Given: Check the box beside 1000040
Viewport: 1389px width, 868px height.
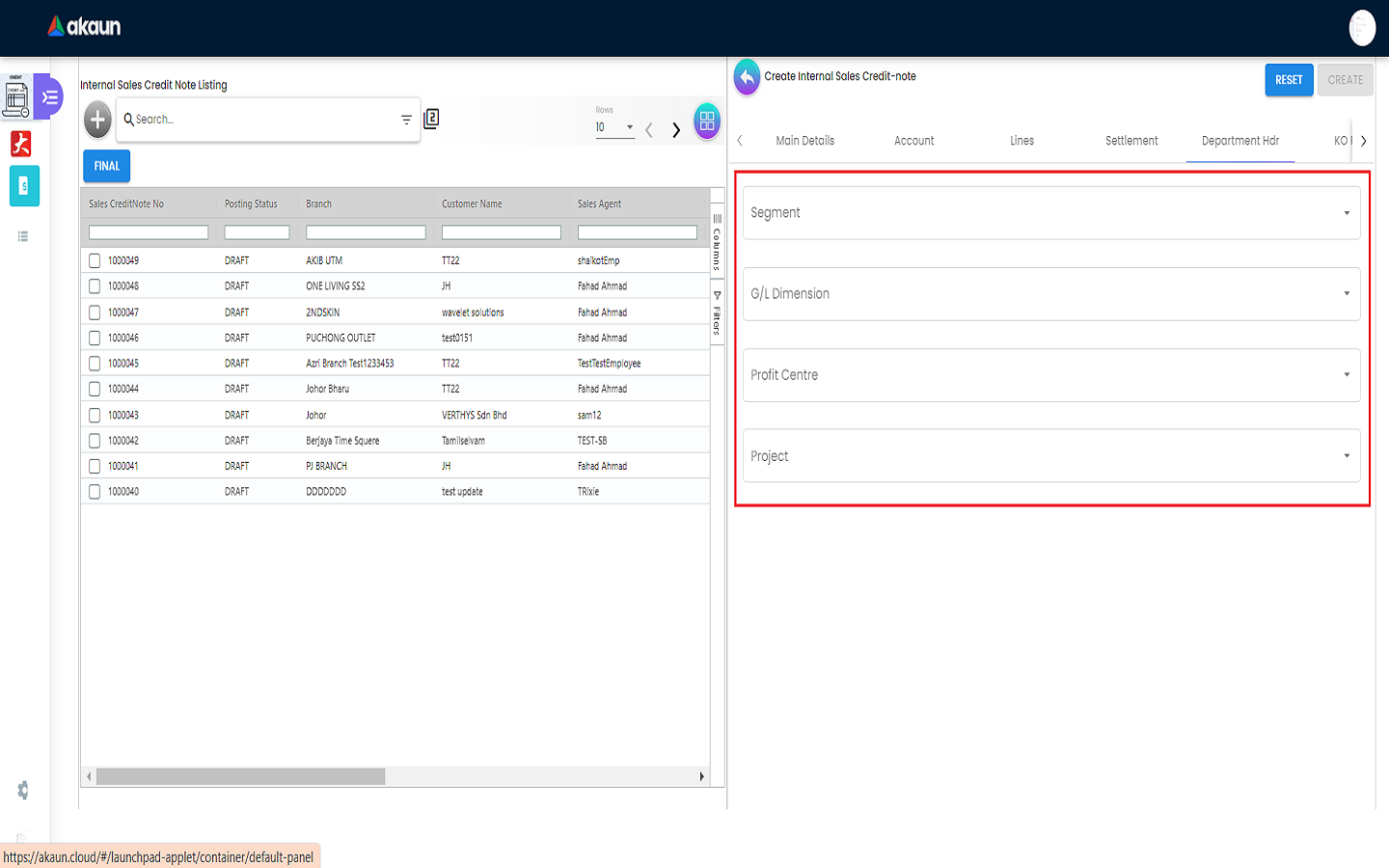Looking at the screenshot, I should pyautogui.click(x=95, y=492).
